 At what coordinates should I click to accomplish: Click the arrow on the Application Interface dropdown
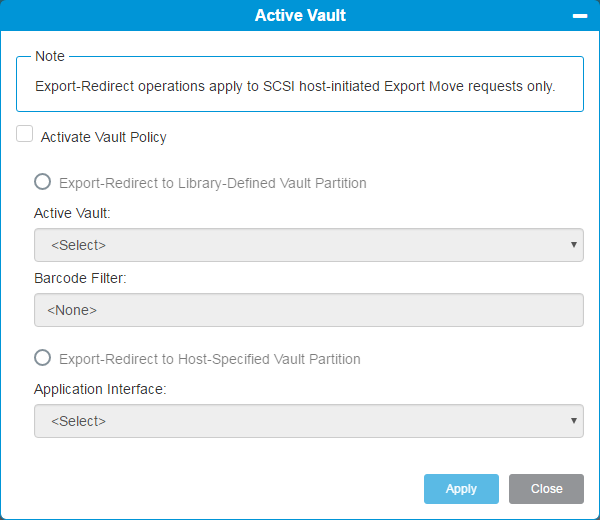[x=574, y=421]
